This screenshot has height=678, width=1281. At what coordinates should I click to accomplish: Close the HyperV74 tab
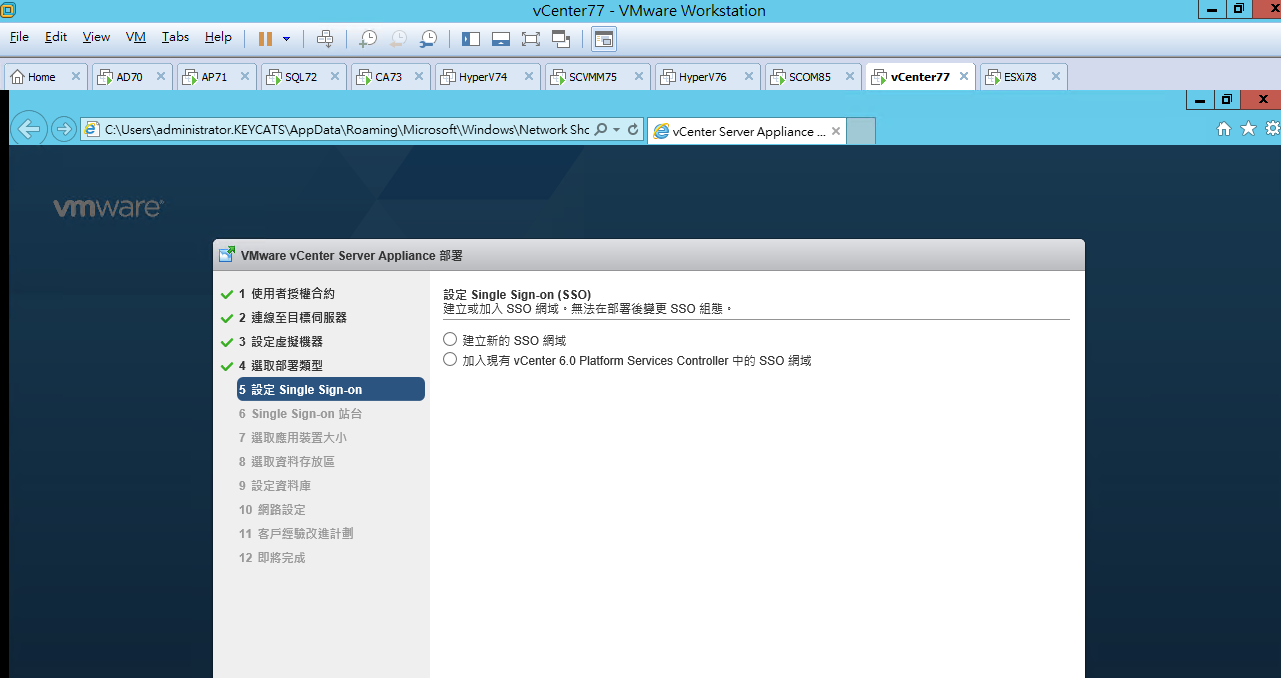click(x=529, y=76)
